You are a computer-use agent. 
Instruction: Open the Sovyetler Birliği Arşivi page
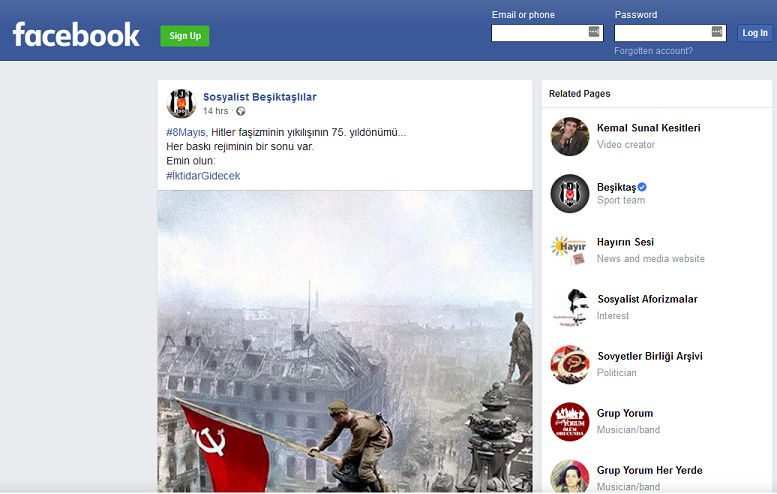(650, 356)
